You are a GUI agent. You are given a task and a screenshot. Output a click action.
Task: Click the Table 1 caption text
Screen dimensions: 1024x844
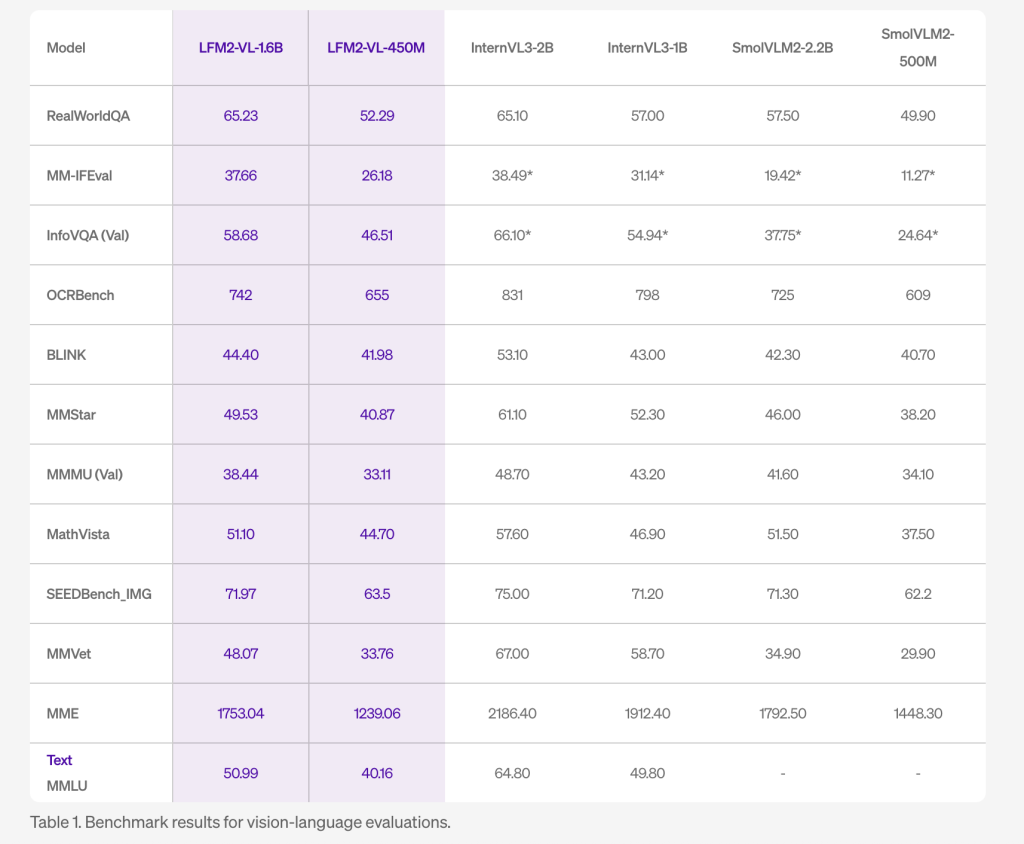(240, 822)
